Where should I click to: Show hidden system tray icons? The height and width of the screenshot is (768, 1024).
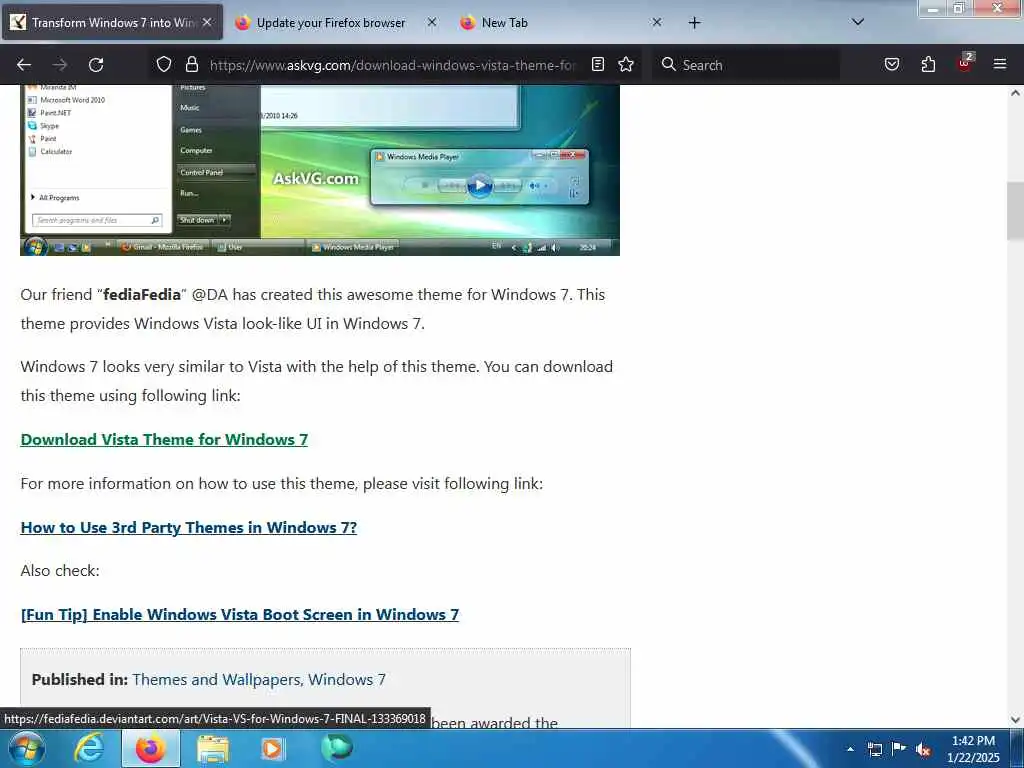850,749
